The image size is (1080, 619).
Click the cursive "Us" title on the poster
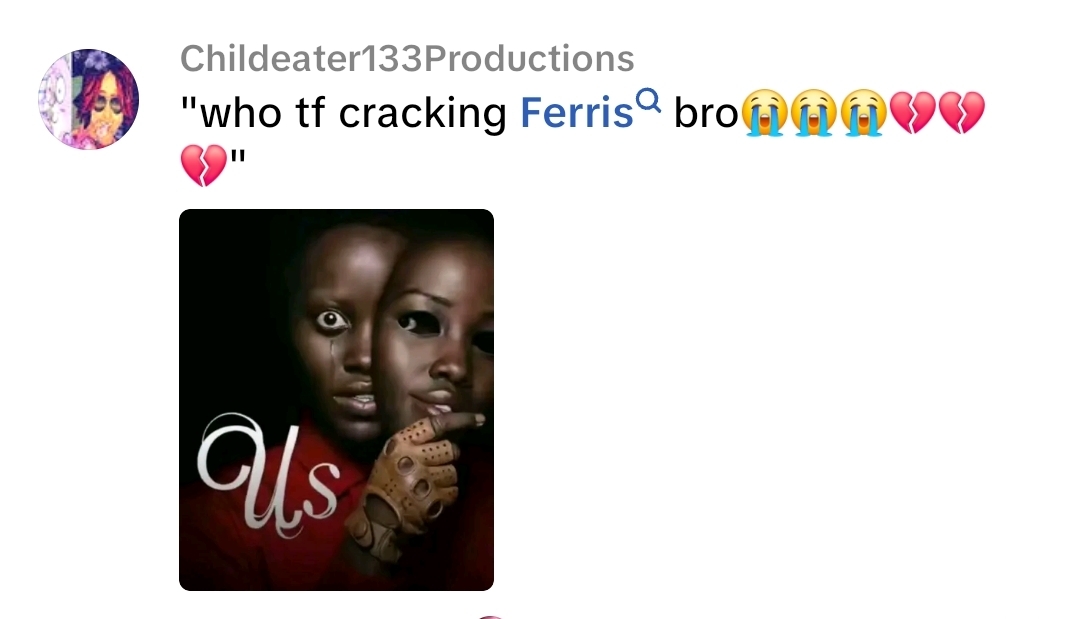269,474
